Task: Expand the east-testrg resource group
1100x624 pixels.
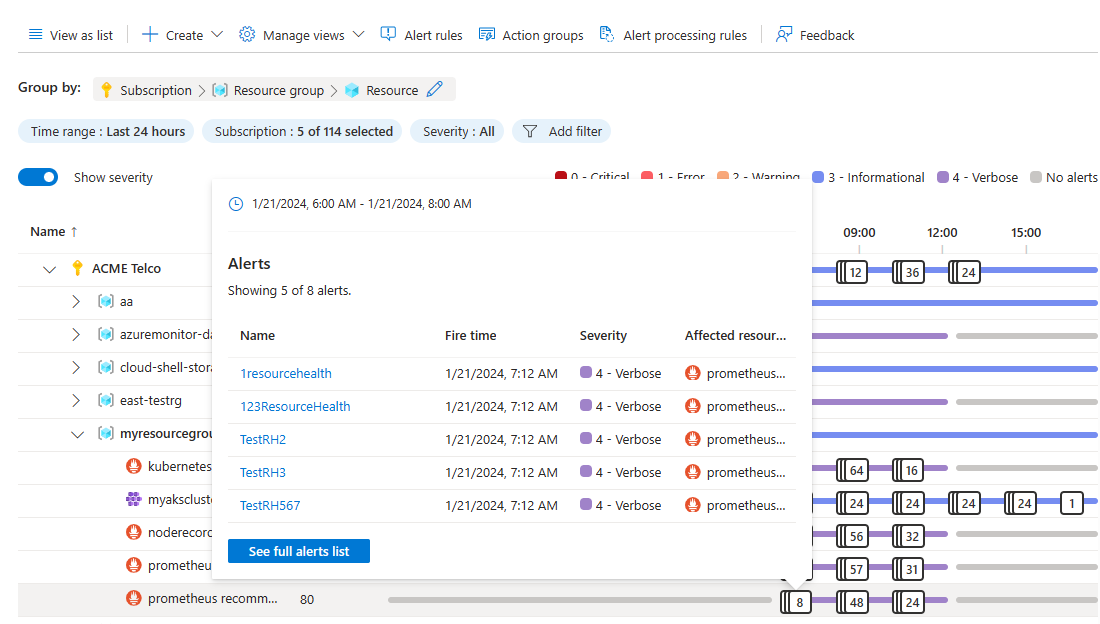Action: point(76,401)
